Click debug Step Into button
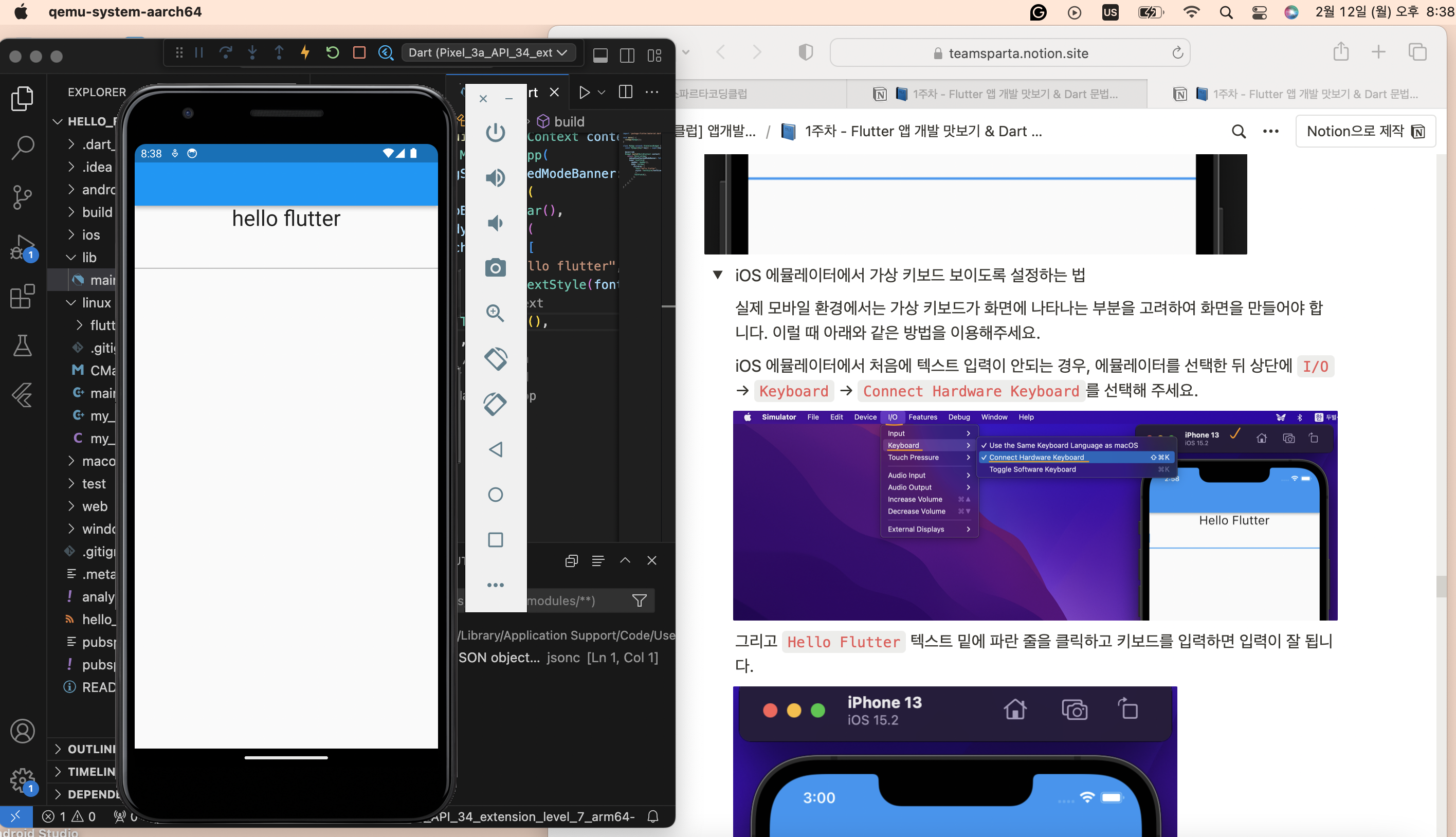The image size is (1456, 837). pos(252,53)
